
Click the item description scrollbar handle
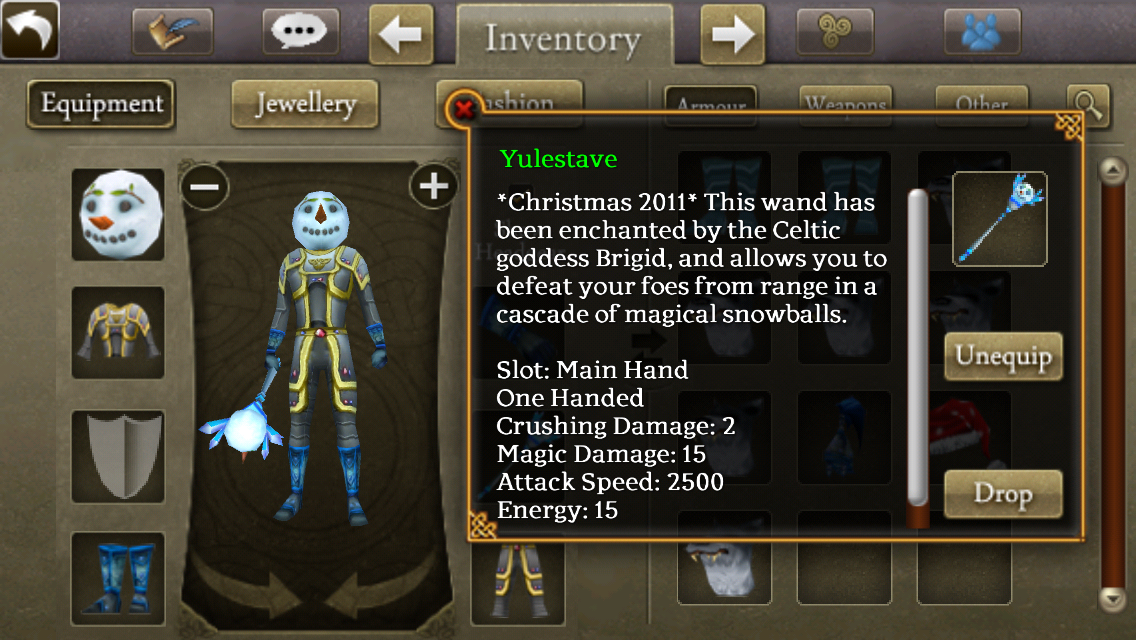click(918, 346)
